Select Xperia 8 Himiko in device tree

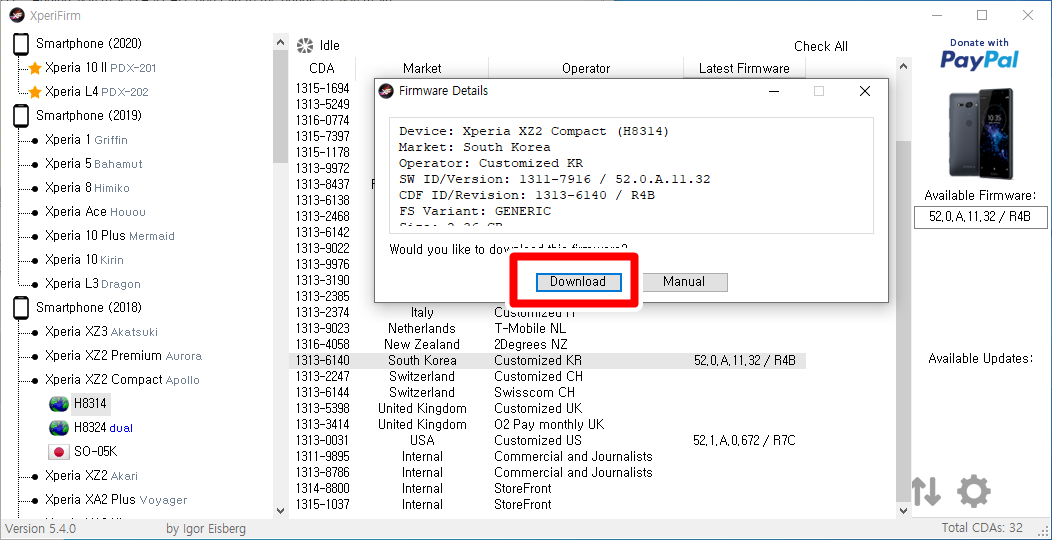pos(87,188)
